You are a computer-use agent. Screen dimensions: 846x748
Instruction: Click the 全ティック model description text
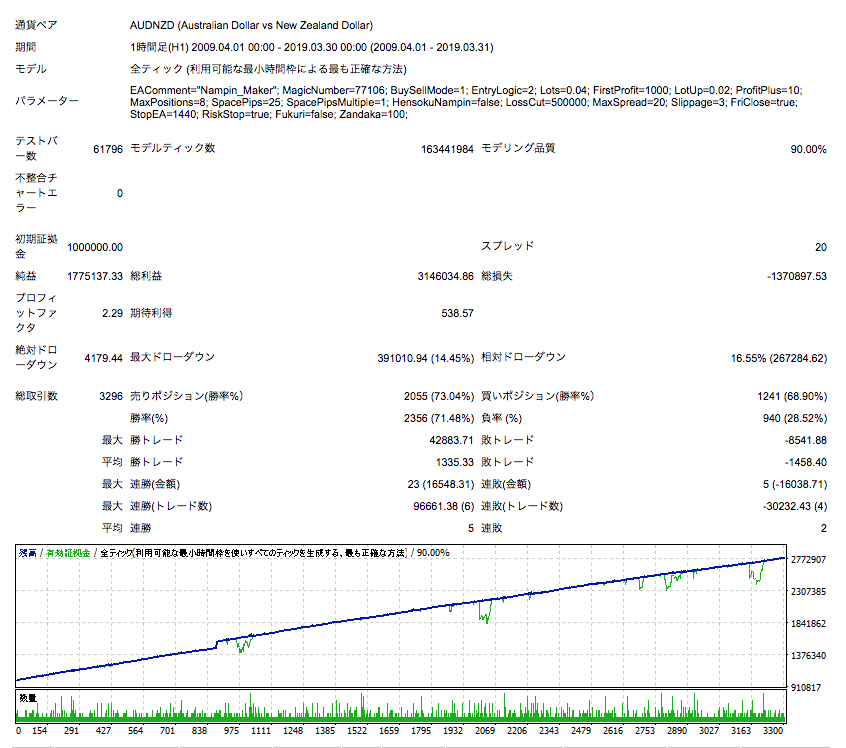pyautogui.click(x=268, y=69)
